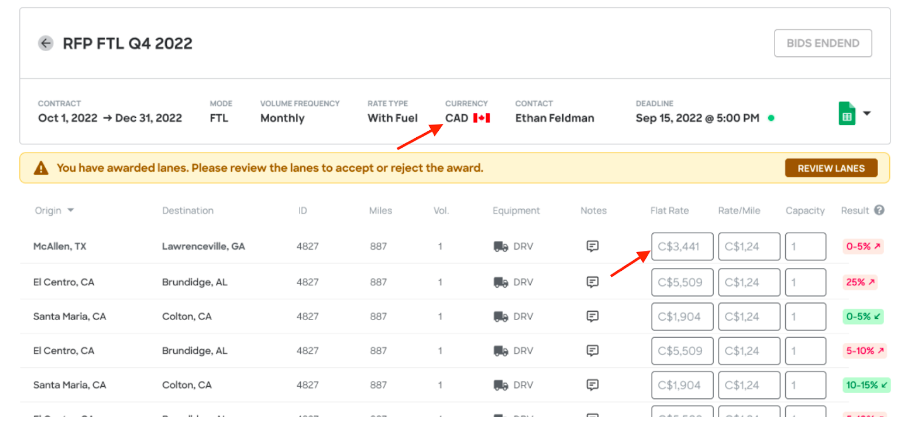This screenshot has width=914, height=428.
Task: Click the Flat Rate column header
Action: click(670, 211)
